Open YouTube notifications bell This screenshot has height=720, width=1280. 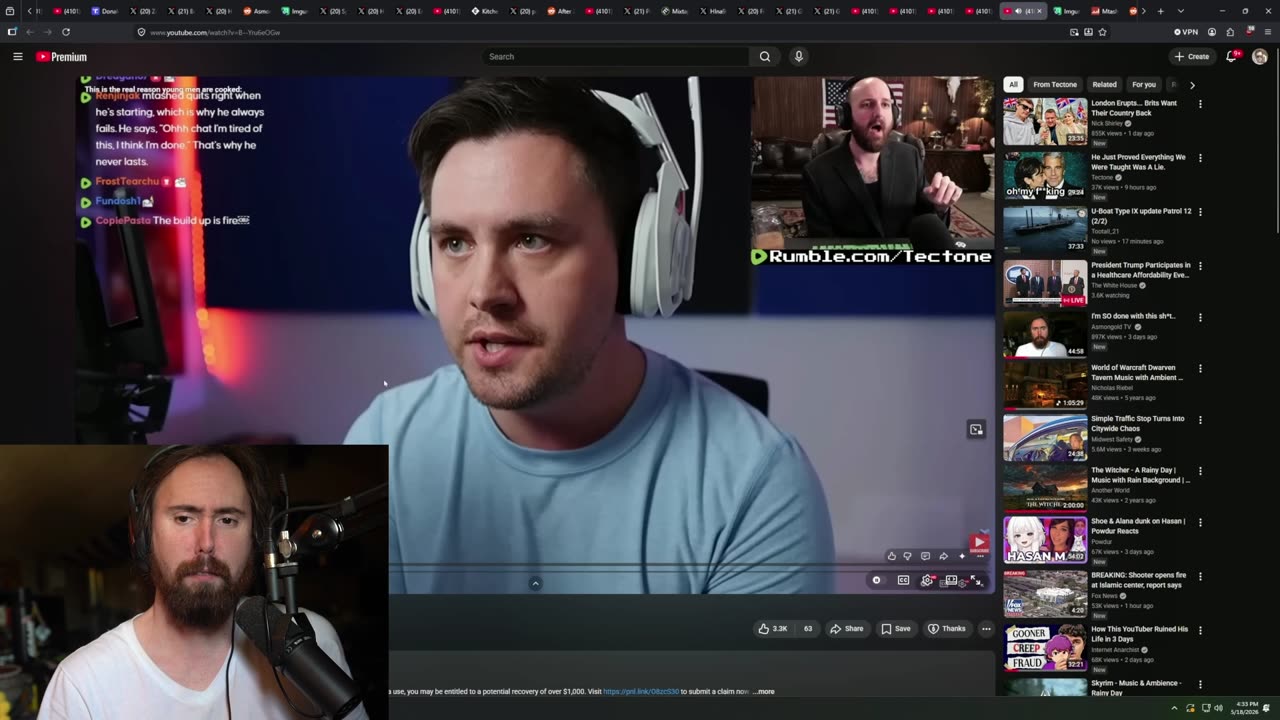[1231, 57]
